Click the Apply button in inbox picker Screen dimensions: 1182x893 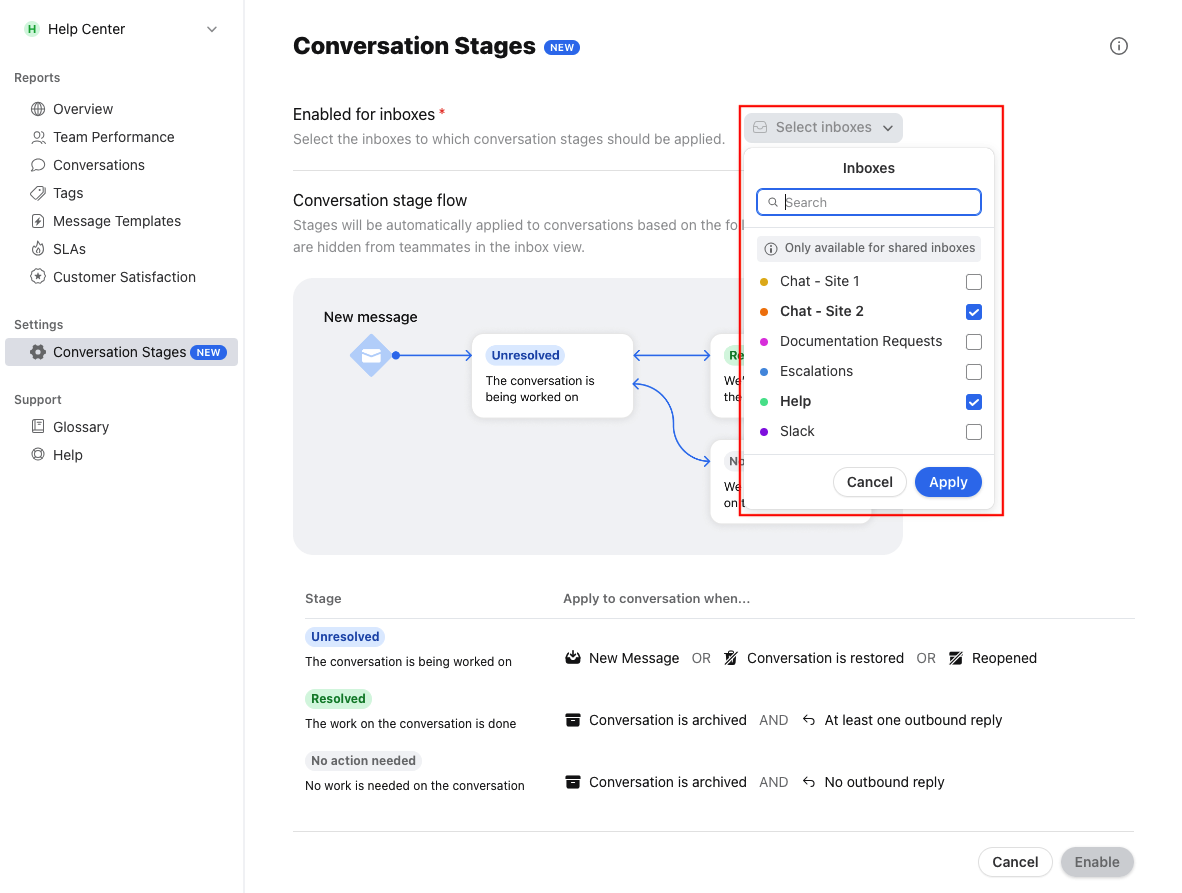pyautogui.click(x=947, y=481)
